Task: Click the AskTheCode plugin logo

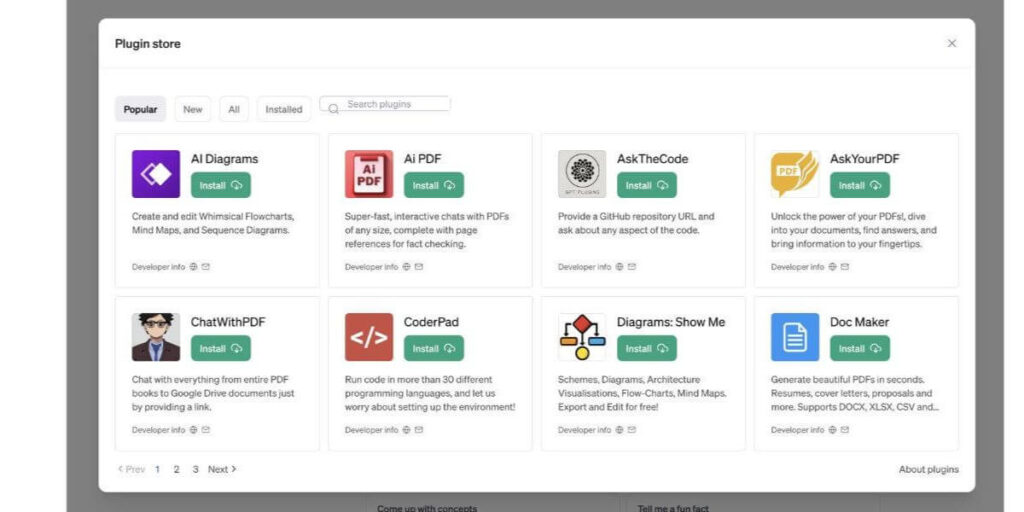Action: click(582, 174)
